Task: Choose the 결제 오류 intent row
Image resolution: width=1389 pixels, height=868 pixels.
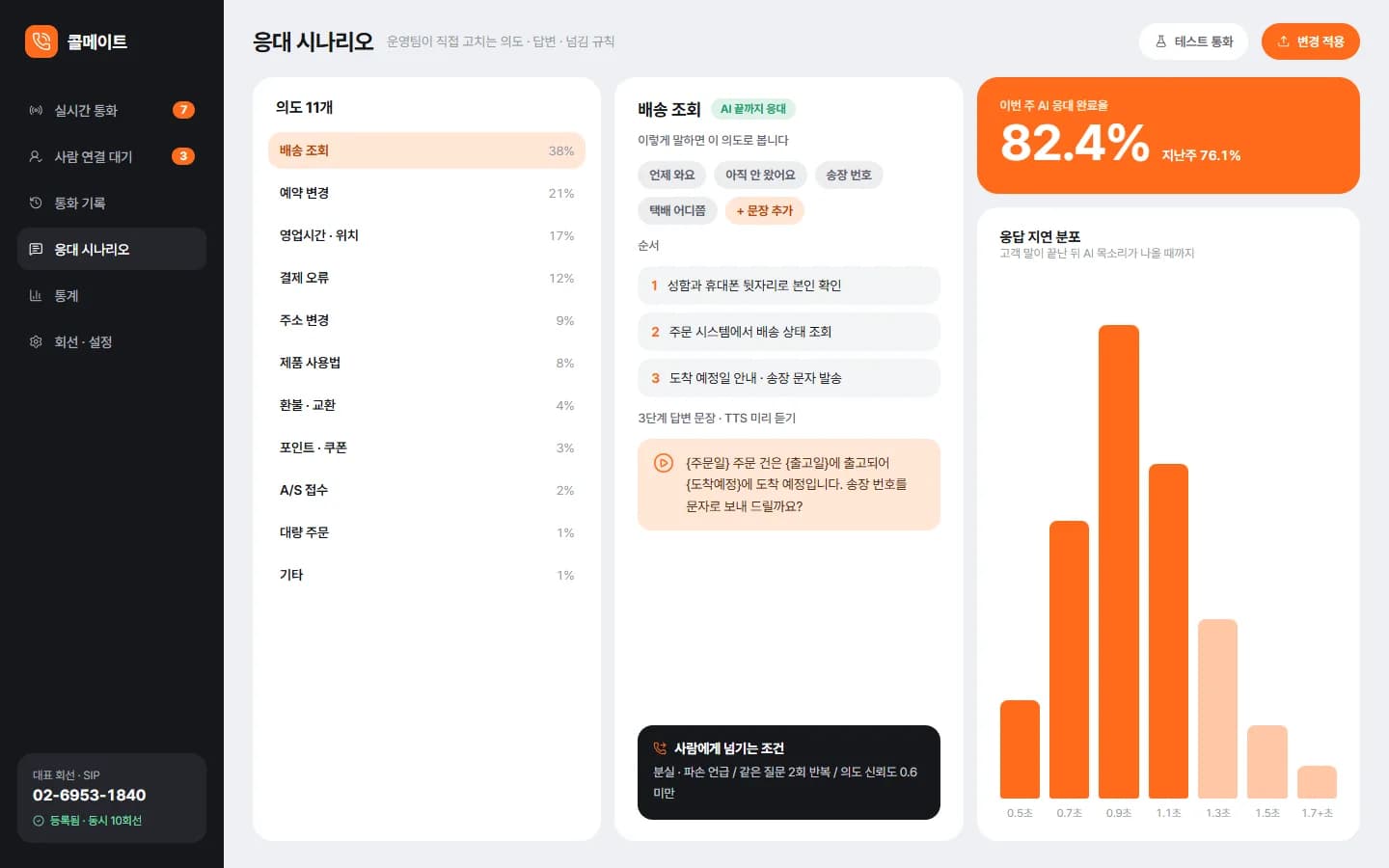Action: pos(426,278)
